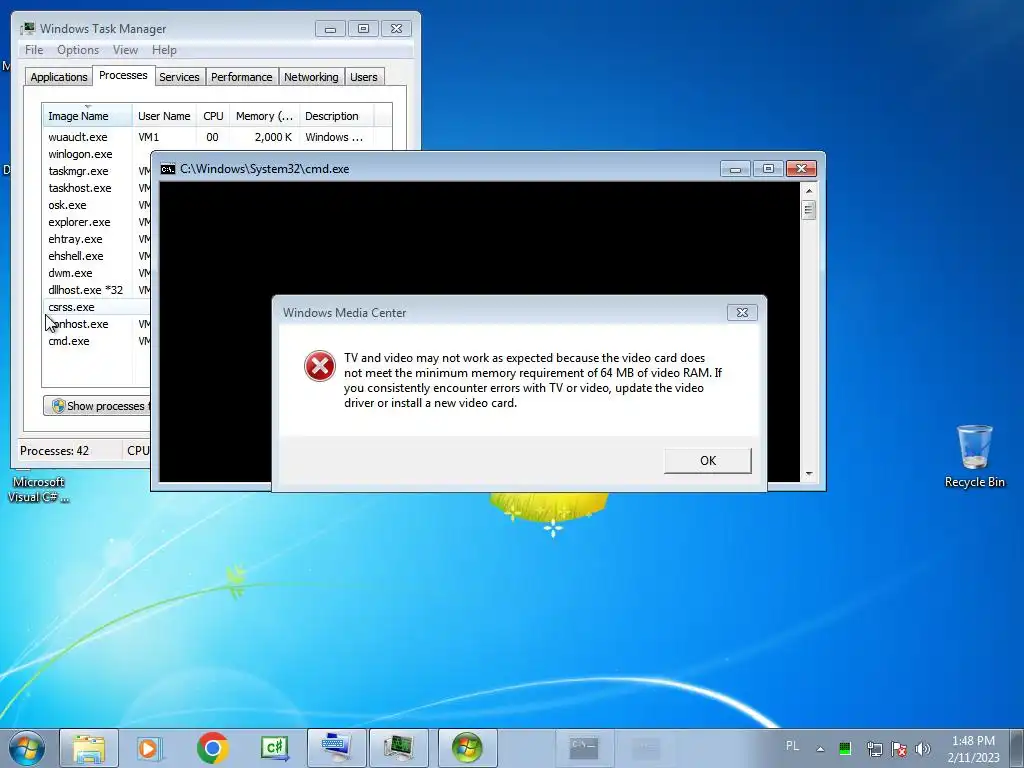The image size is (1024, 768).
Task: Open the clock showing 1:48 PM
Action: pos(973,748)
